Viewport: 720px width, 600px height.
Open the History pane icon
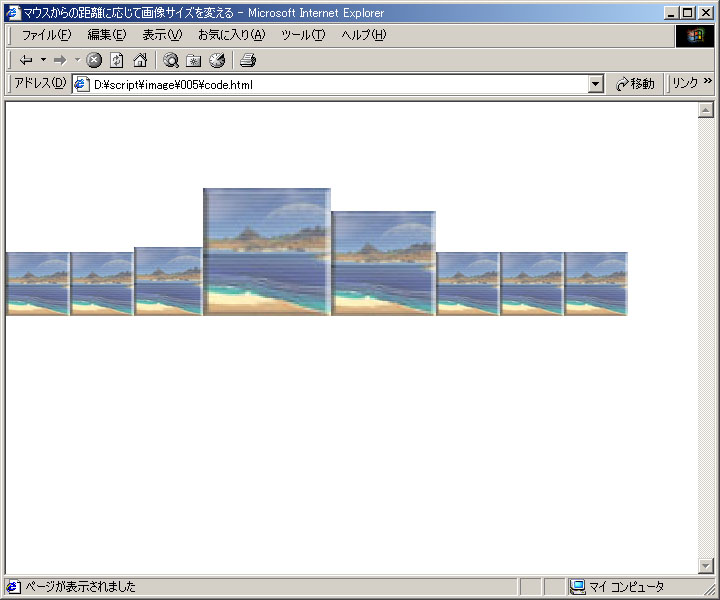[x=217, y=60]
